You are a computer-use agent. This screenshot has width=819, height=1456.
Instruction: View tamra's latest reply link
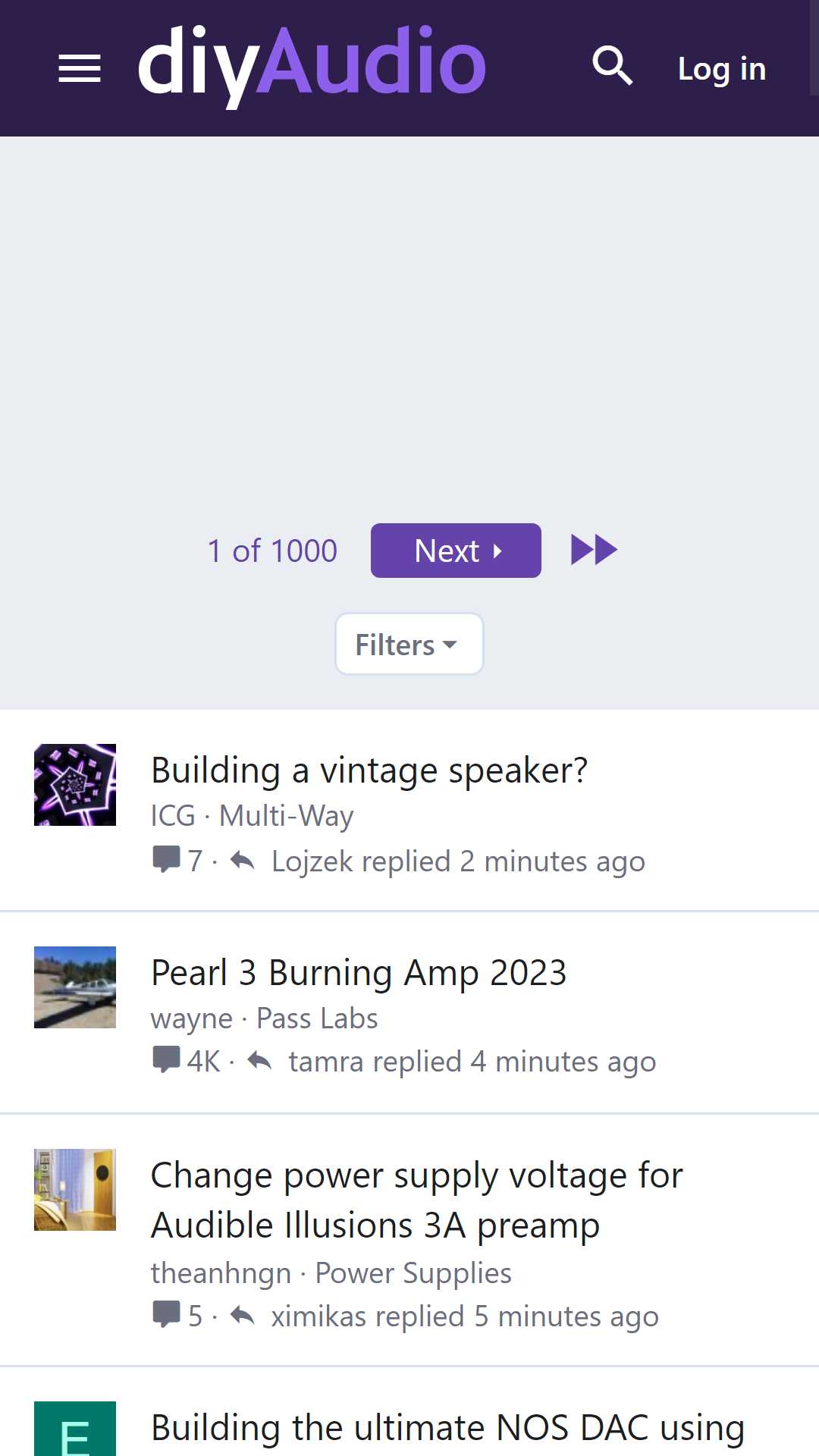click(x=472, y=1062)
